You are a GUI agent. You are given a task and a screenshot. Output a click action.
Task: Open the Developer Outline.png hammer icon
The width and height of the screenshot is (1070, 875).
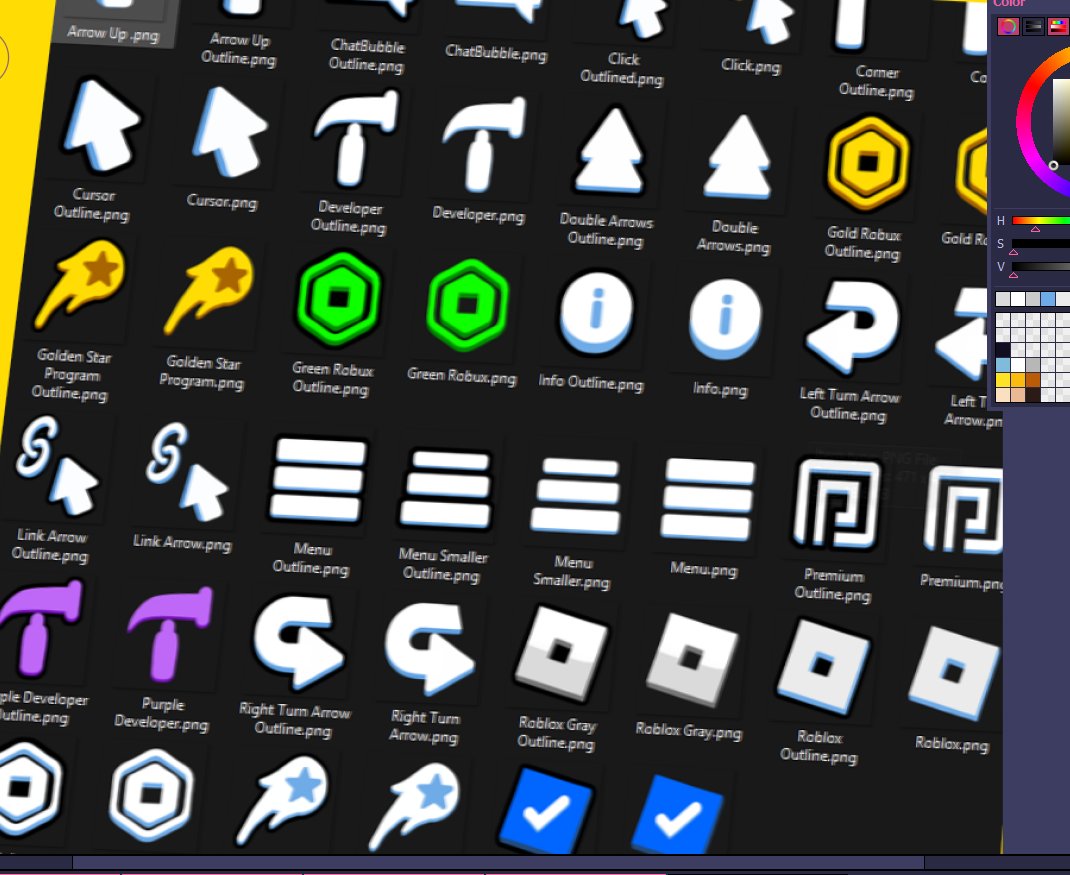click(356, 141)
